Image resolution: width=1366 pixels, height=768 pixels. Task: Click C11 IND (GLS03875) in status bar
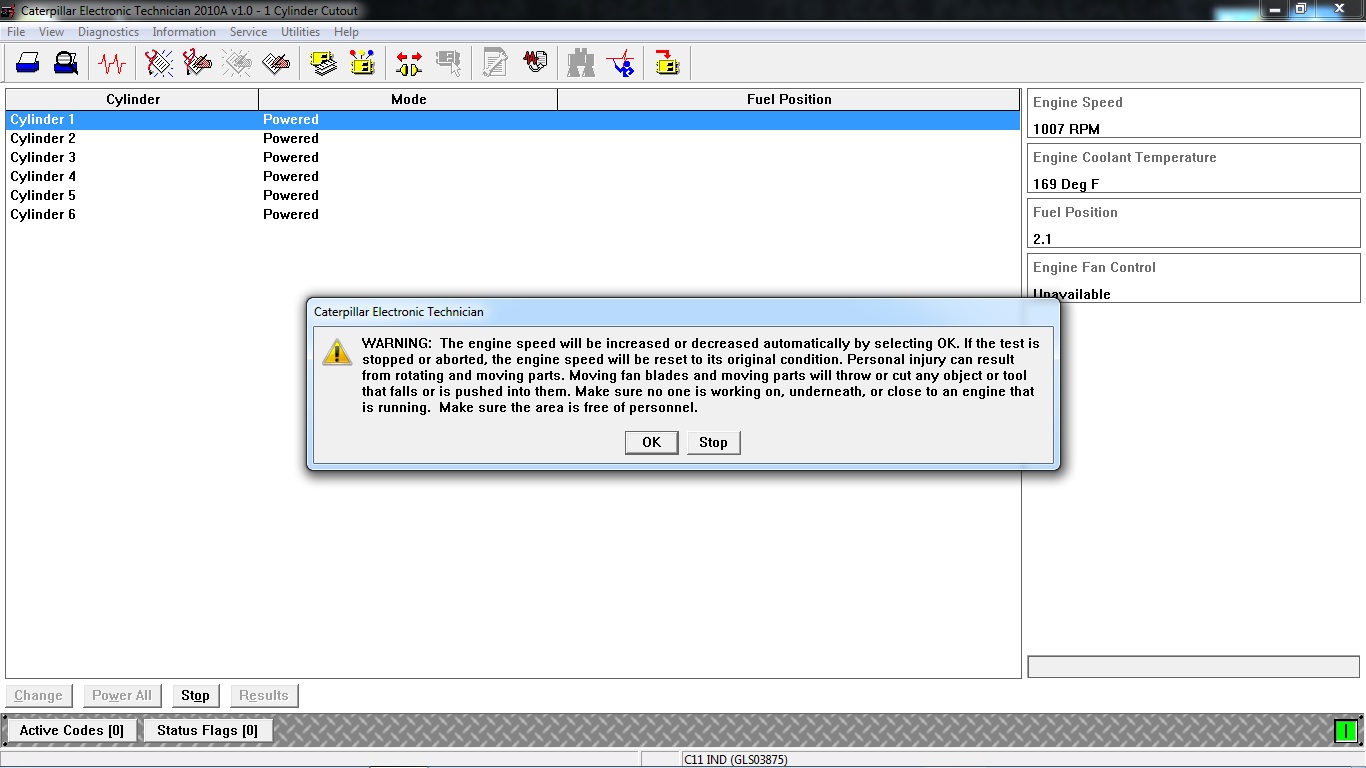[736, 760]
